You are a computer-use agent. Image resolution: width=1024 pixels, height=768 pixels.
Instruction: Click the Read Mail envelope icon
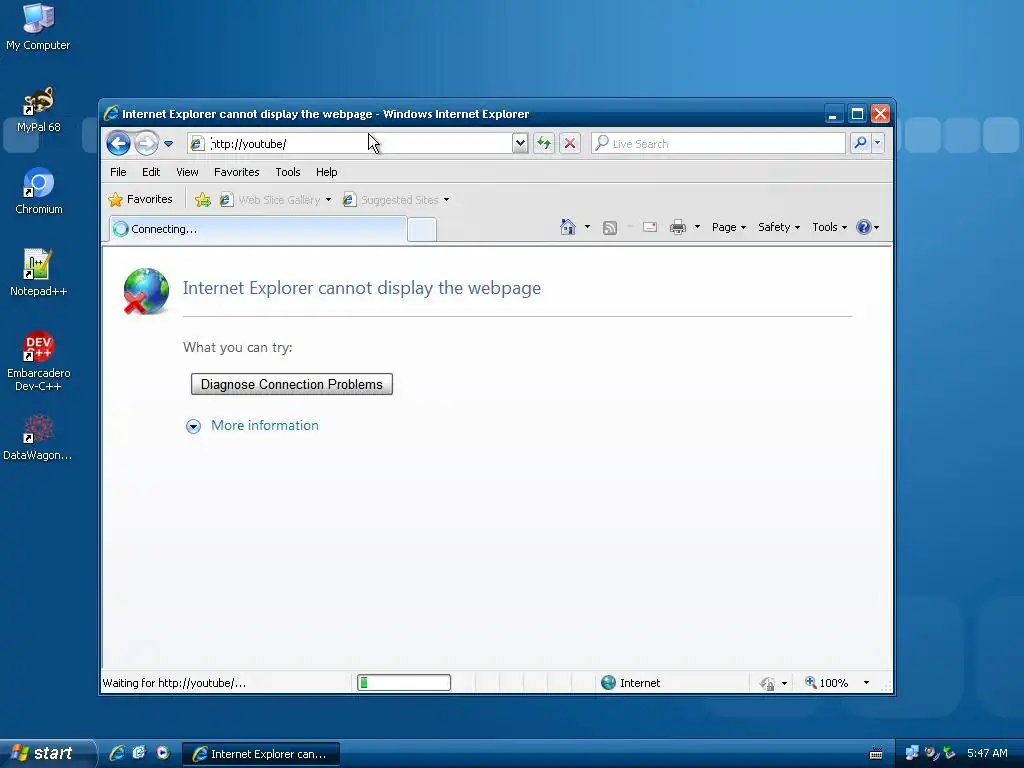[x=650, y=227]
